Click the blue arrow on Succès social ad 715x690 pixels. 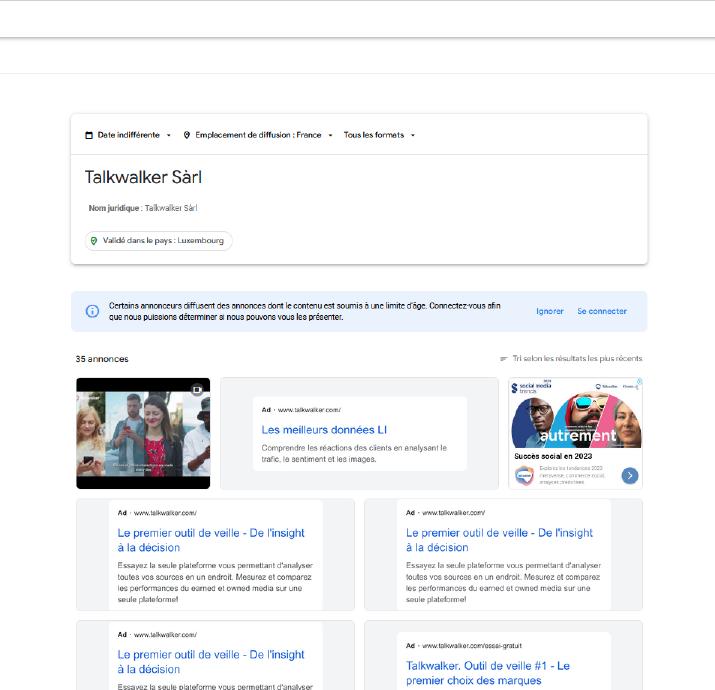pyautogui.click(x=630, y=475)
